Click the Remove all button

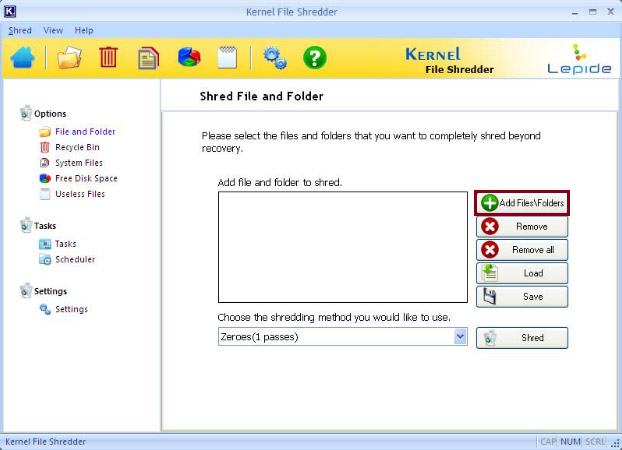(522, 250)
